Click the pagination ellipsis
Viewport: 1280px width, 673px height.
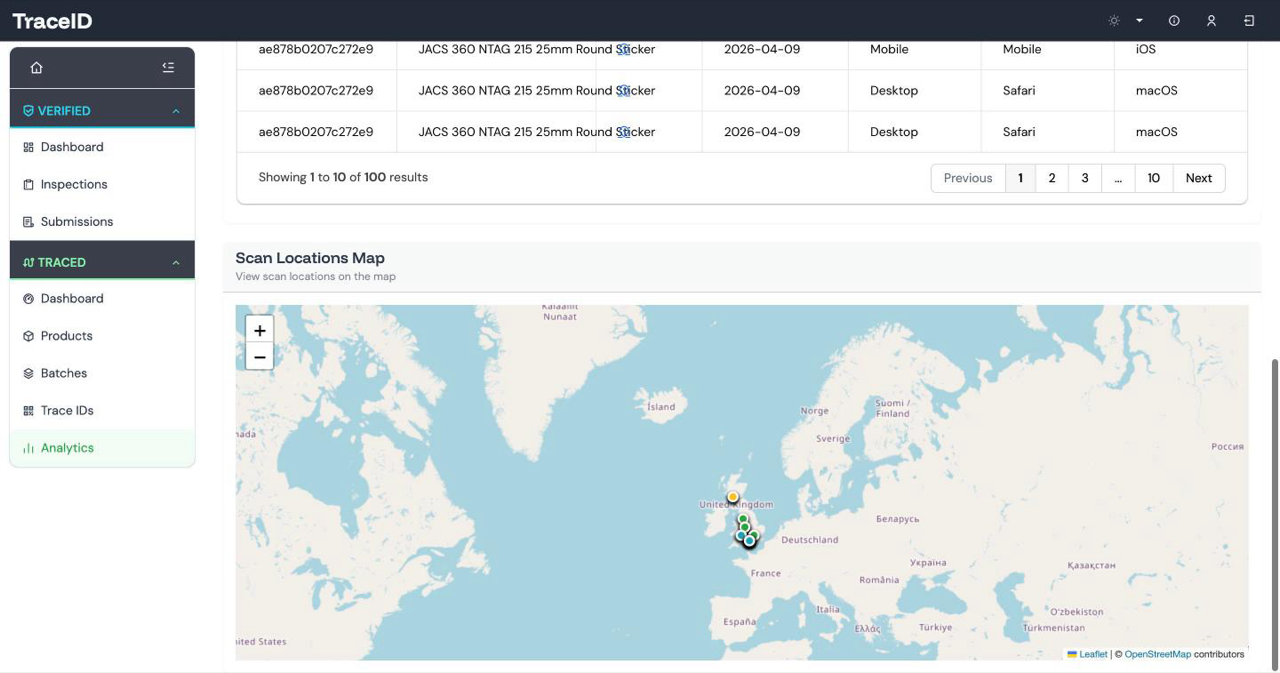1118,178
